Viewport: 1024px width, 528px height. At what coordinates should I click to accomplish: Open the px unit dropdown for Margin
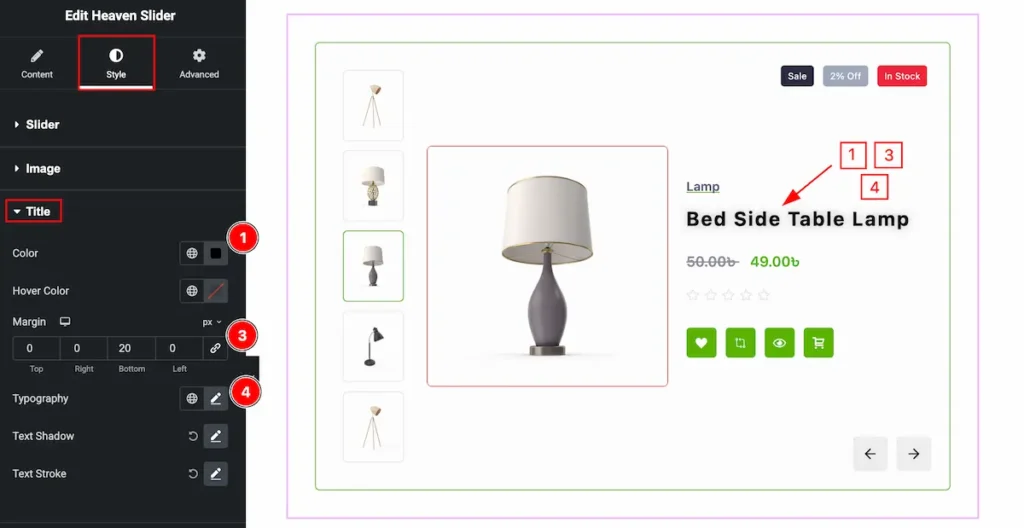point(212,322)
